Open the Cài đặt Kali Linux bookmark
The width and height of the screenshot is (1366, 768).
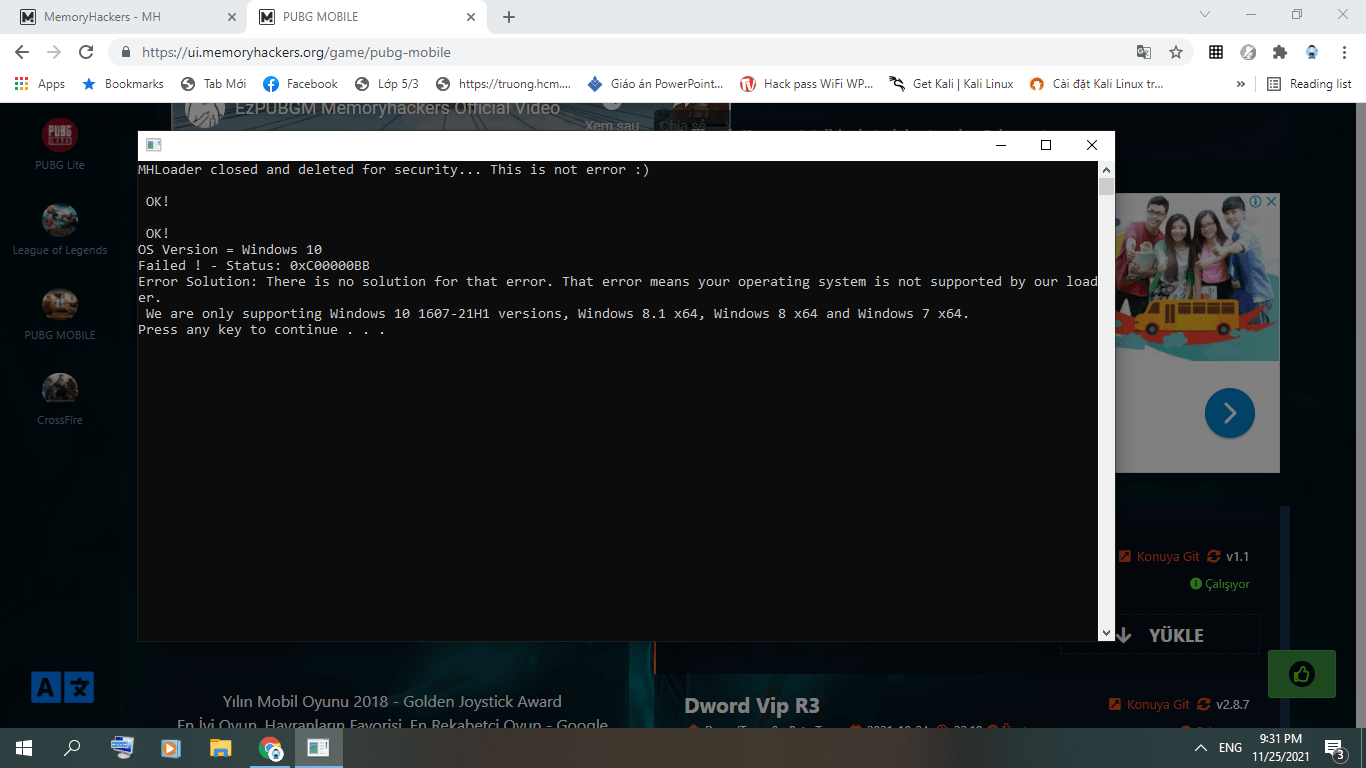click(x=1097, y=84)
